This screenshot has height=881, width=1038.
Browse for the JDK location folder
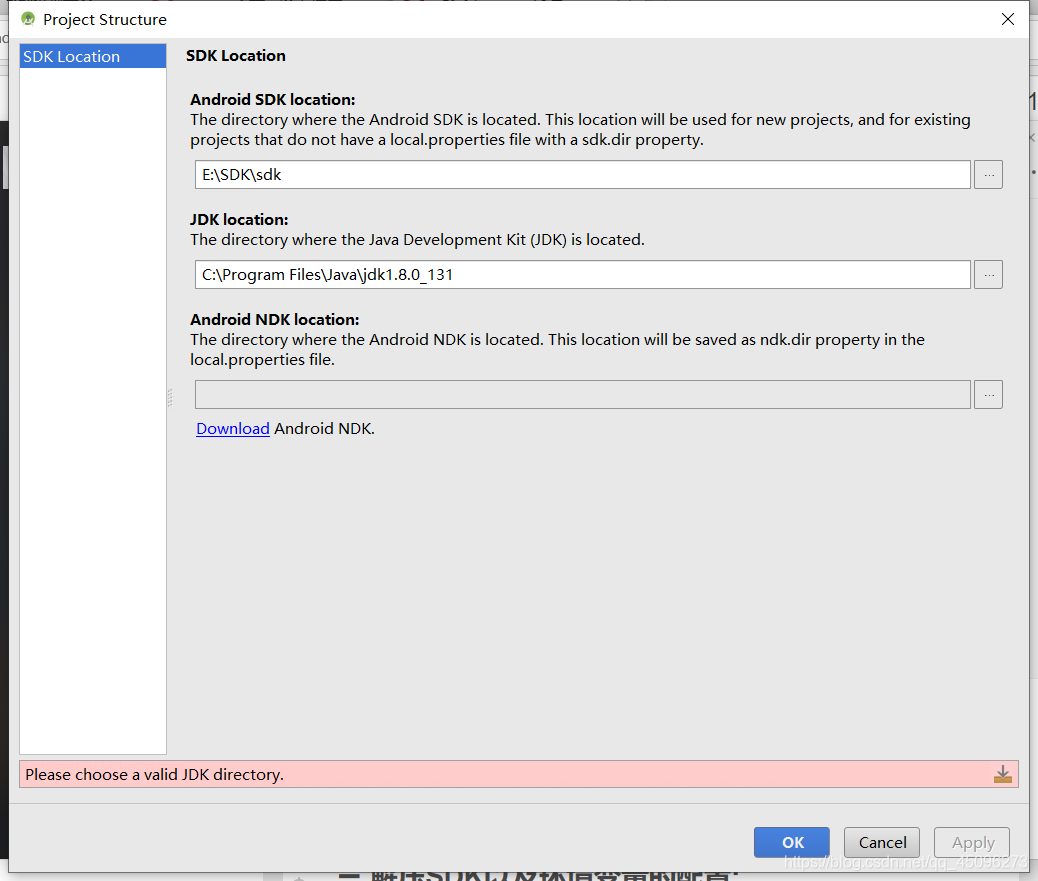click(988, 275)
